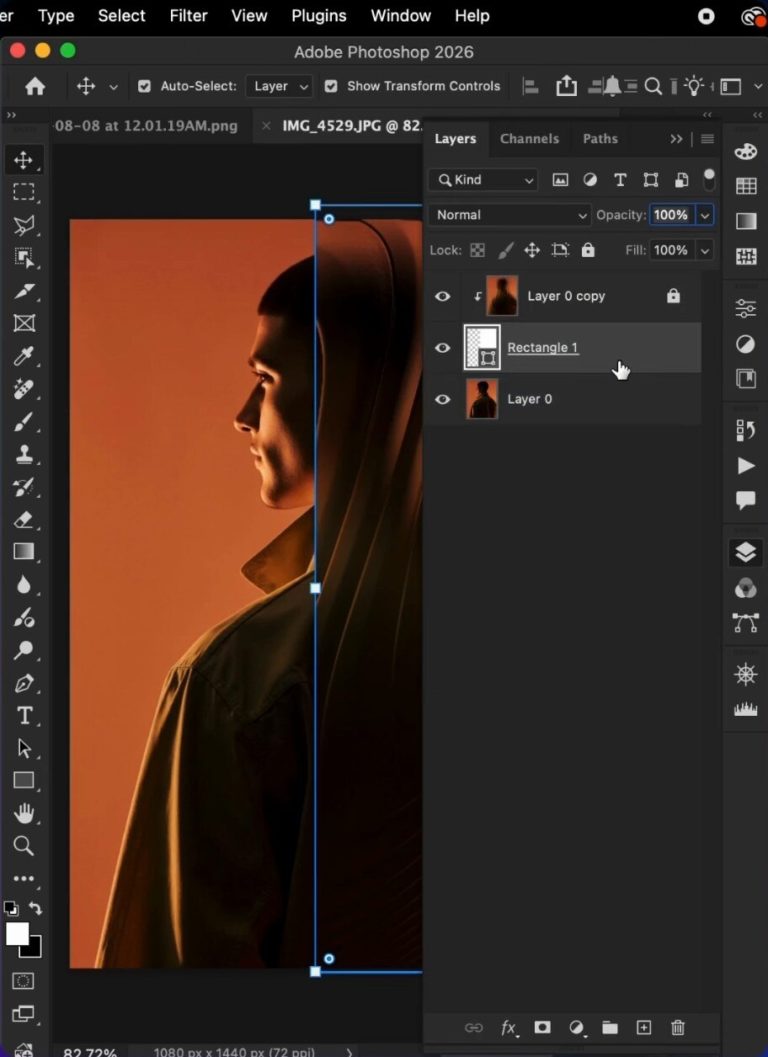Select the Pen tool
This screenshot has width=768, height=1057.
click(24, 683)
